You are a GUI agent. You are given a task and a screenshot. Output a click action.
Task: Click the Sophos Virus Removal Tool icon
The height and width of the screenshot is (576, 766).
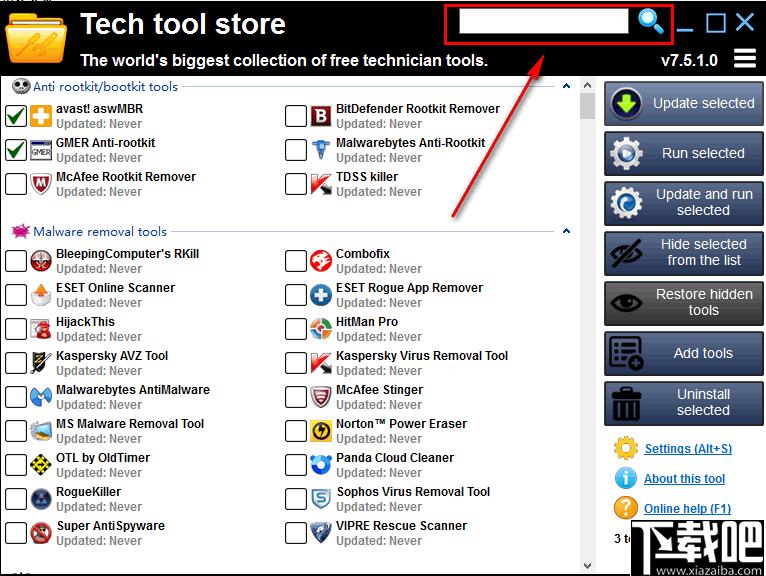(x=321, y=499)
